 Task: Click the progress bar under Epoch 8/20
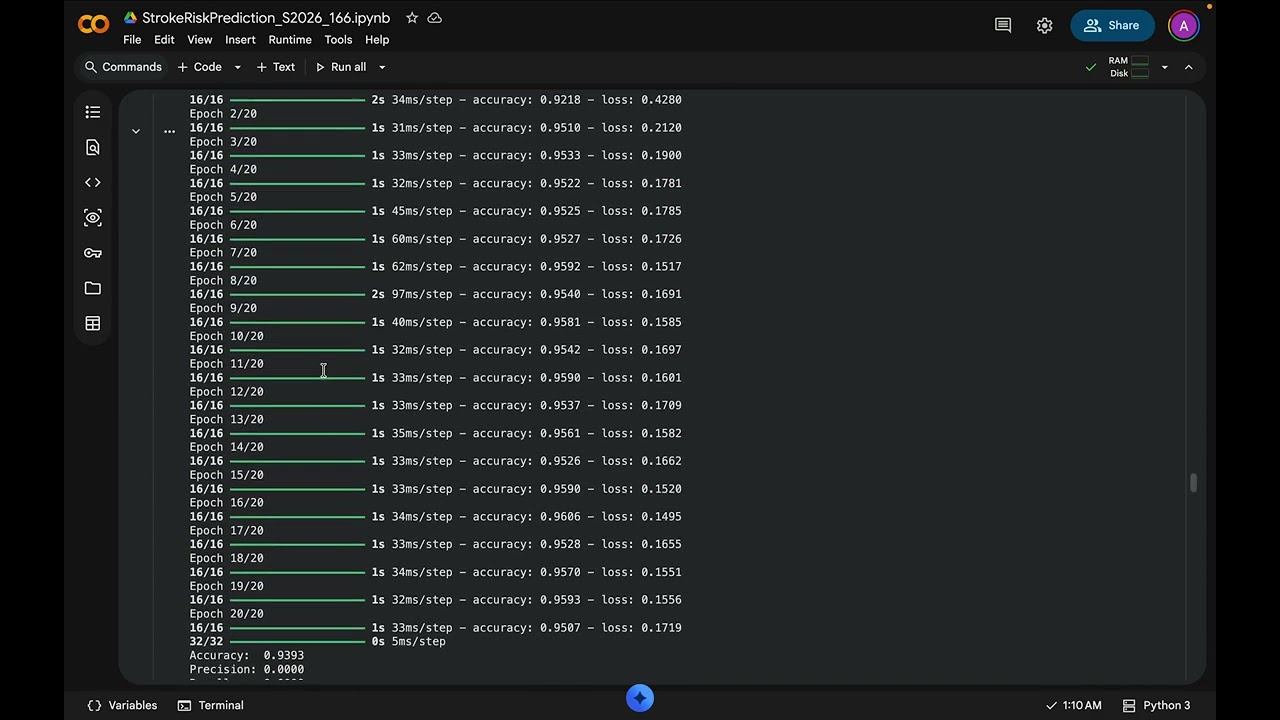coord(297,295)
